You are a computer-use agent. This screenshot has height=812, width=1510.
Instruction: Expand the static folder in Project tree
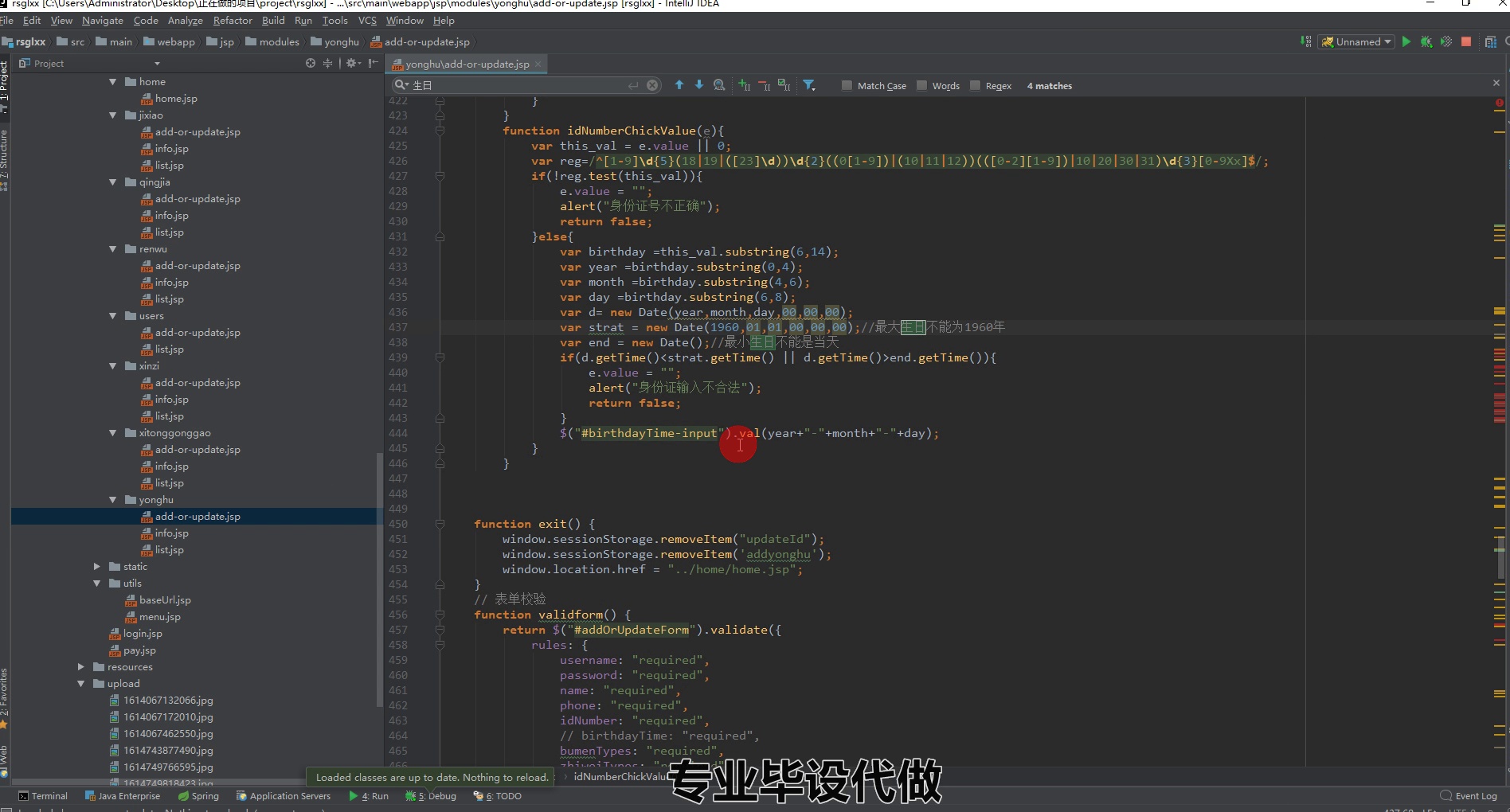click(x=96, y=566)
